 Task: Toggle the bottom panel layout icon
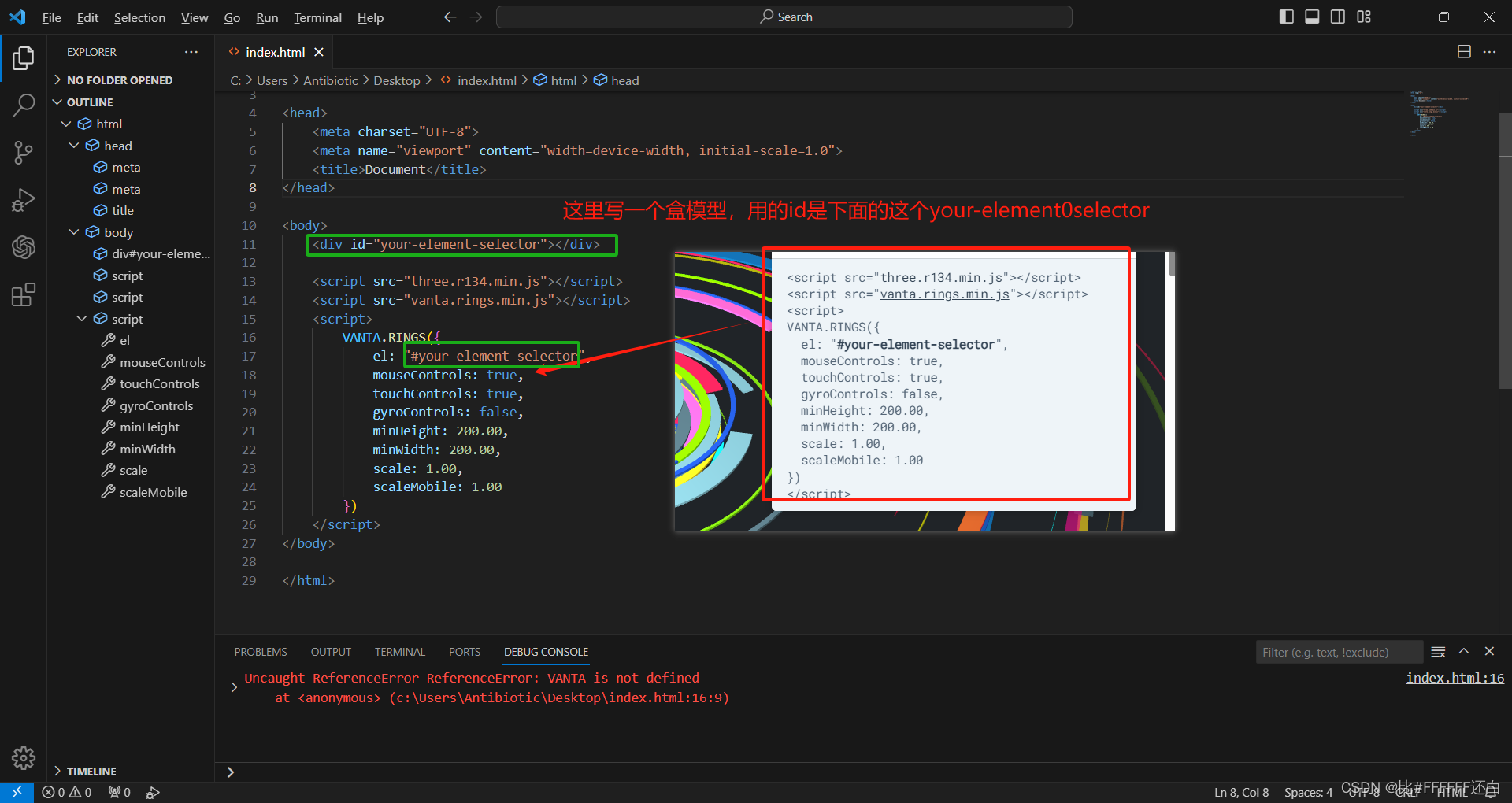click(x=1312, y=17)
